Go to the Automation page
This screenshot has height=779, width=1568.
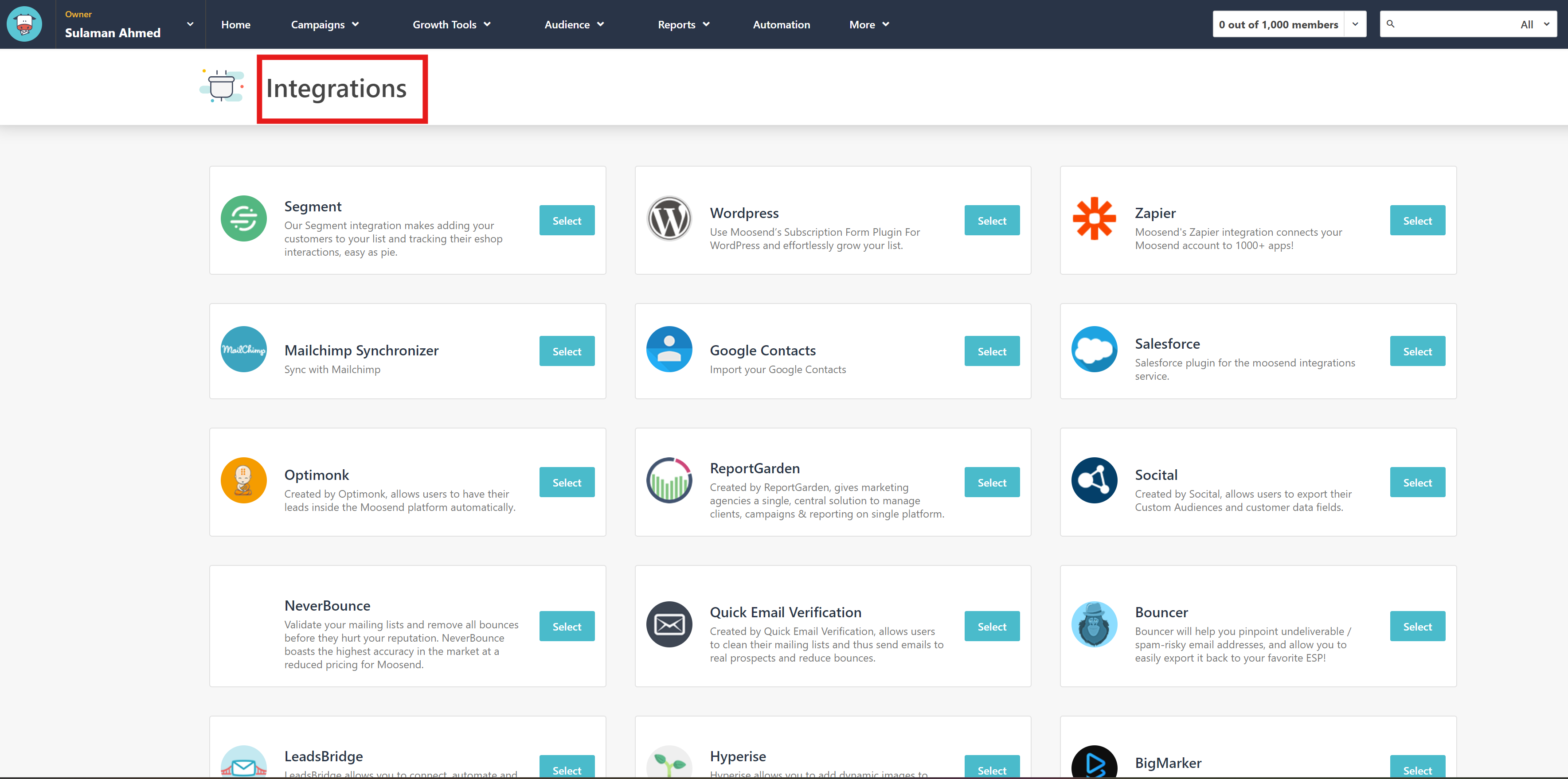pyautogui.click(x=781, y=24)
